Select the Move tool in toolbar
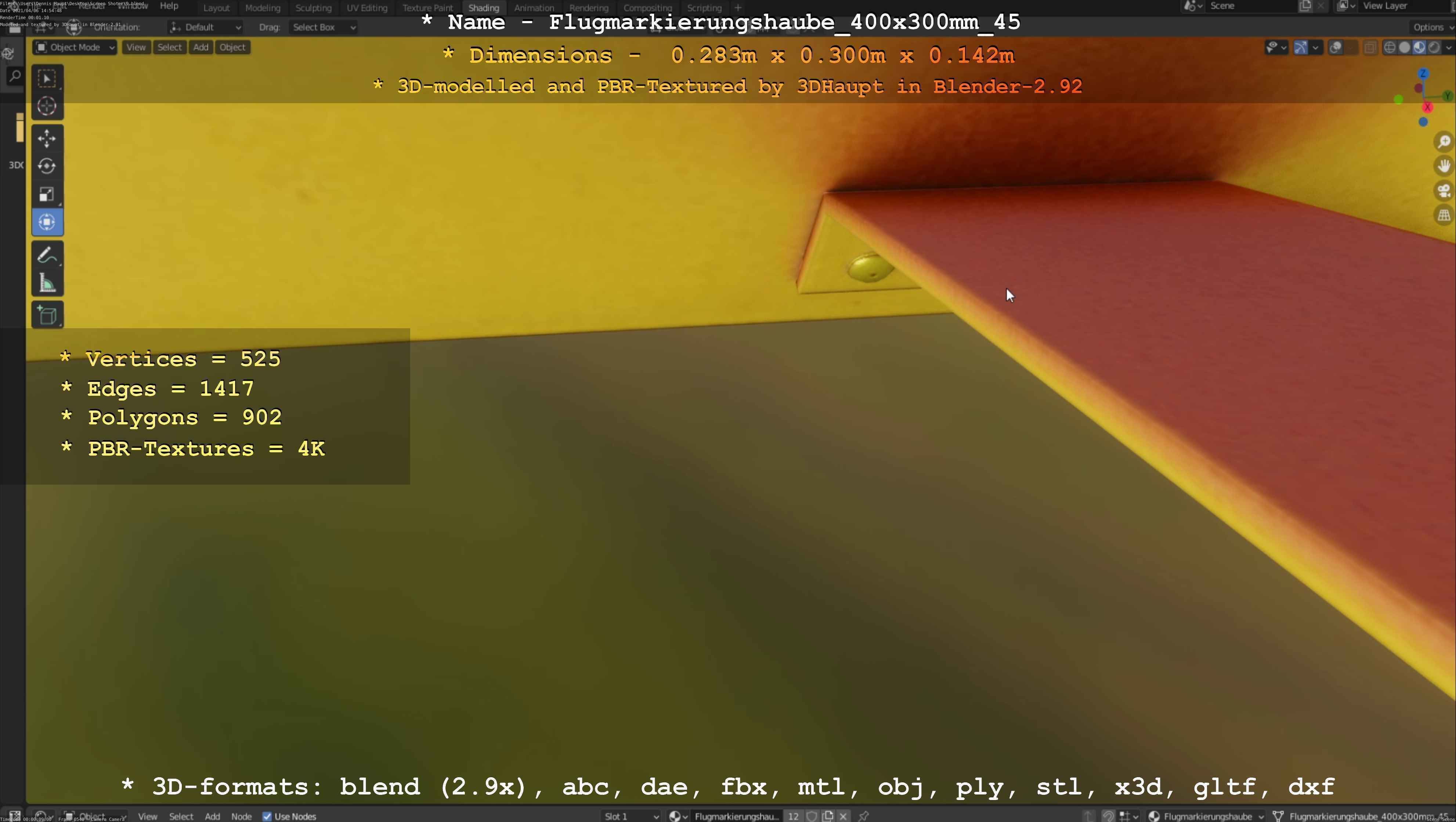 47,138
